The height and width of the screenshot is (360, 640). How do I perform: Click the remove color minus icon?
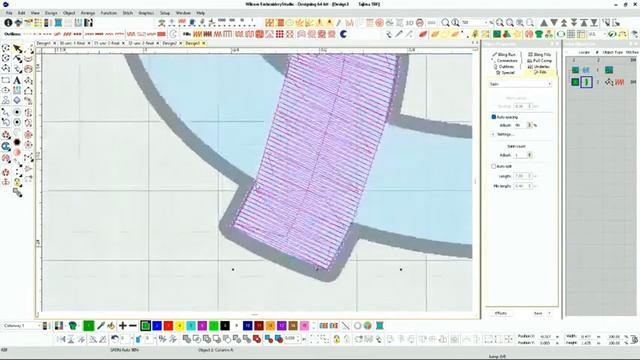point(133,326)
